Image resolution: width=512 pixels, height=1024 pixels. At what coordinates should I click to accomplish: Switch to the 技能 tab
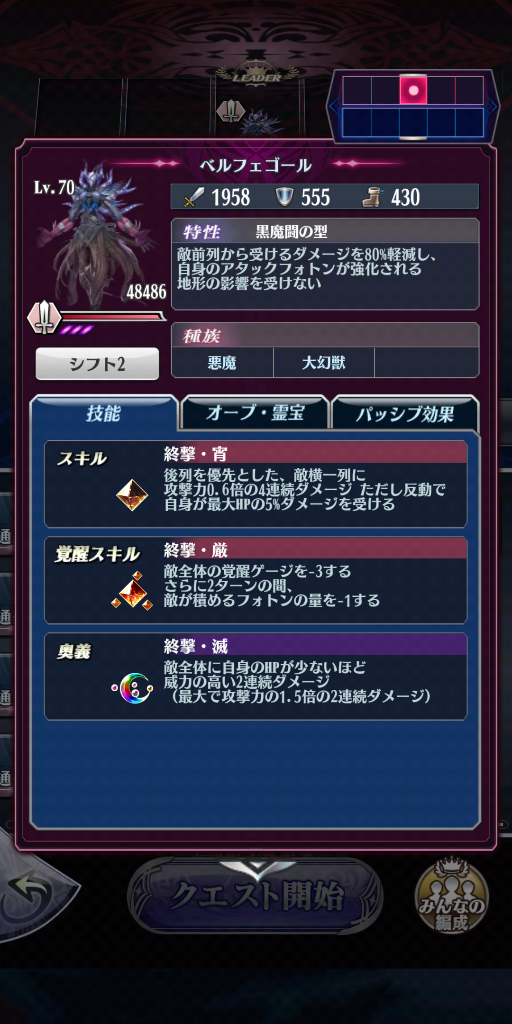click(x=104, y=413)
